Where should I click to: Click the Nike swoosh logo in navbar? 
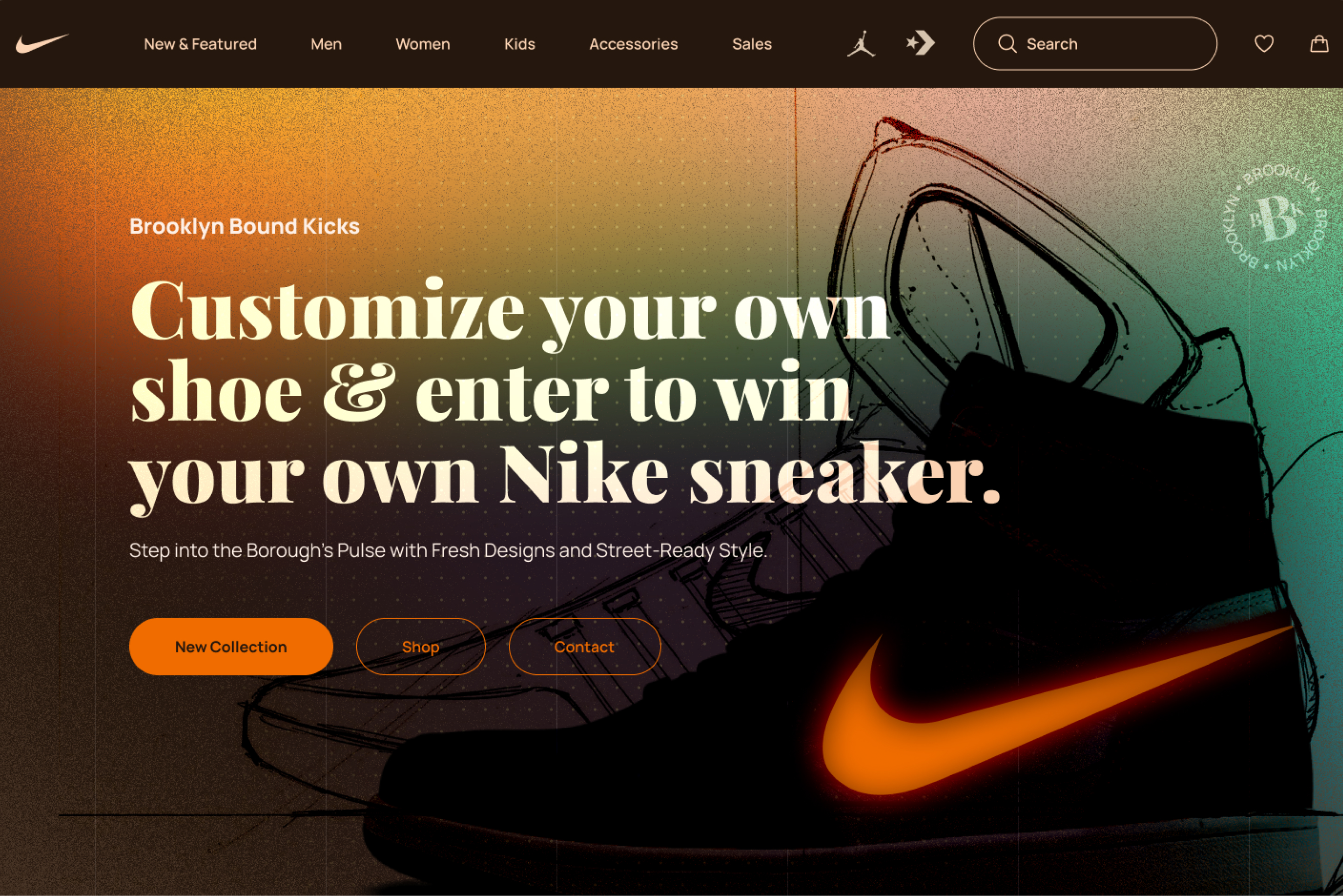pyautogui.click(x=42, y=43)
